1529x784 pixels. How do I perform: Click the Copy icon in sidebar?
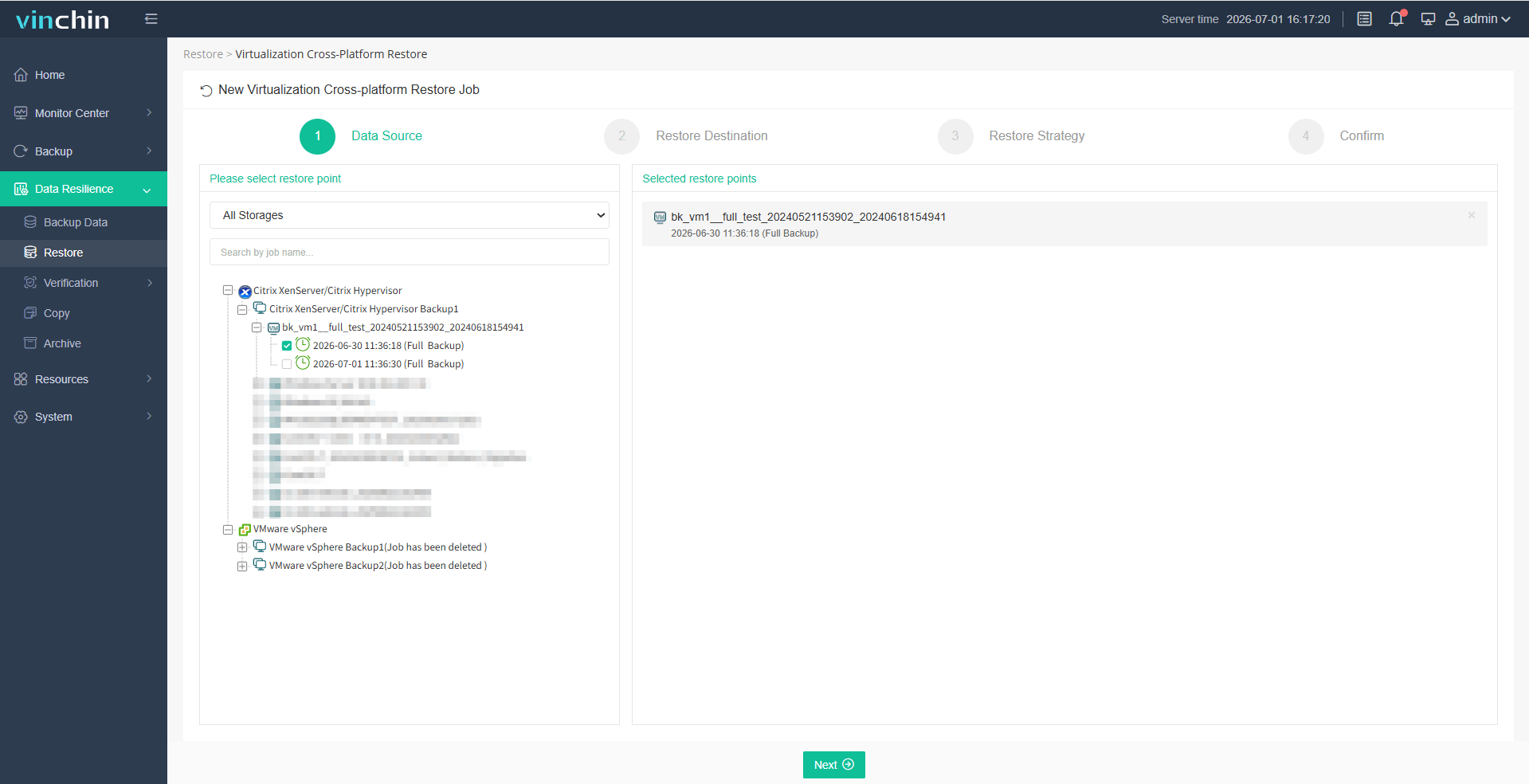tap(30, 313)
